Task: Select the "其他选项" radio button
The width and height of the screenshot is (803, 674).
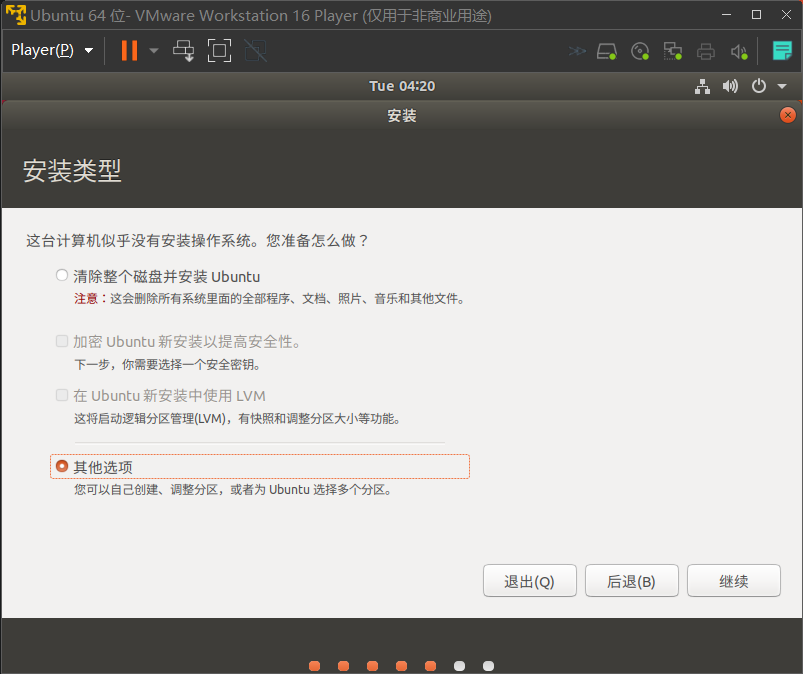Action: point(63,466)
